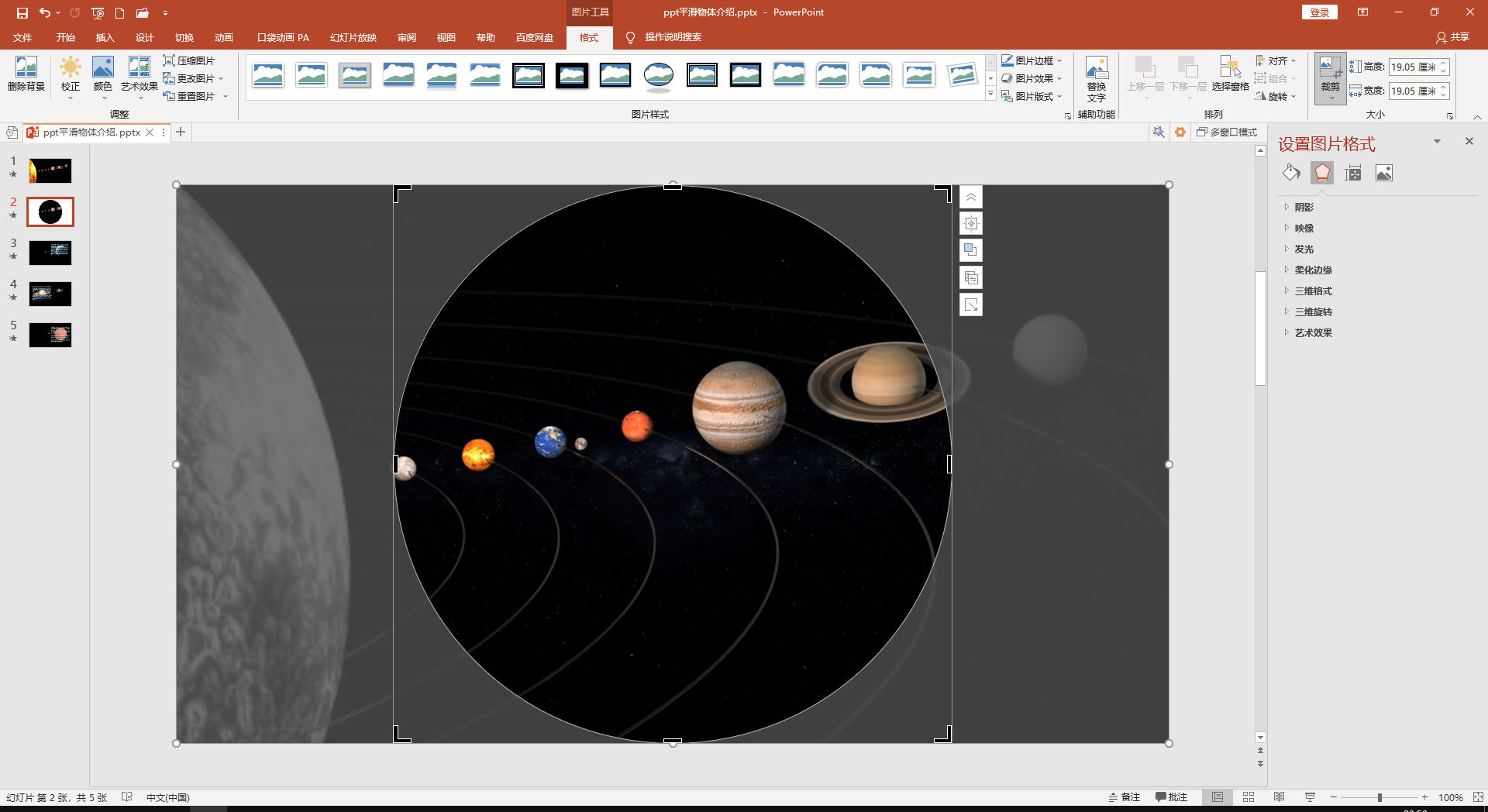
Task: Toggle multi-window mode (多窗口模式)
Action: tap(1227, 132)
